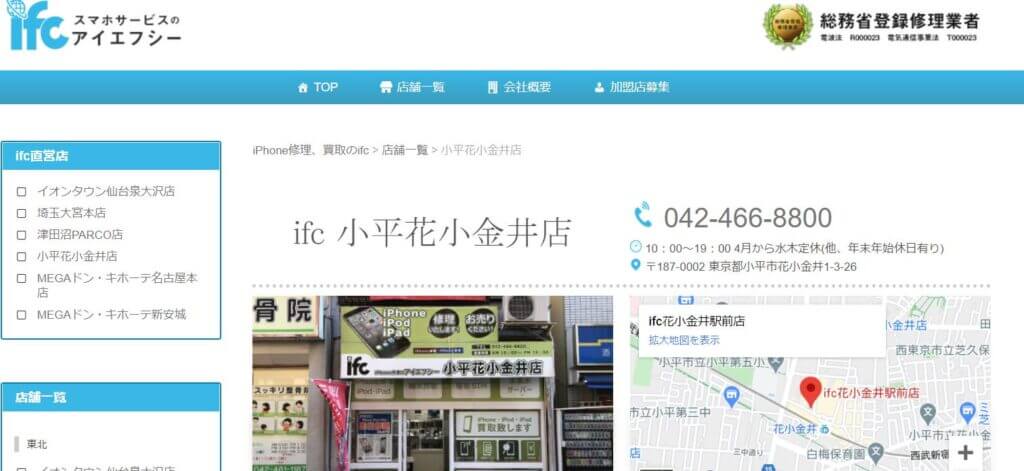Click the phone number 042-466-8800
1024x471 pixels.
click(748, 218)
